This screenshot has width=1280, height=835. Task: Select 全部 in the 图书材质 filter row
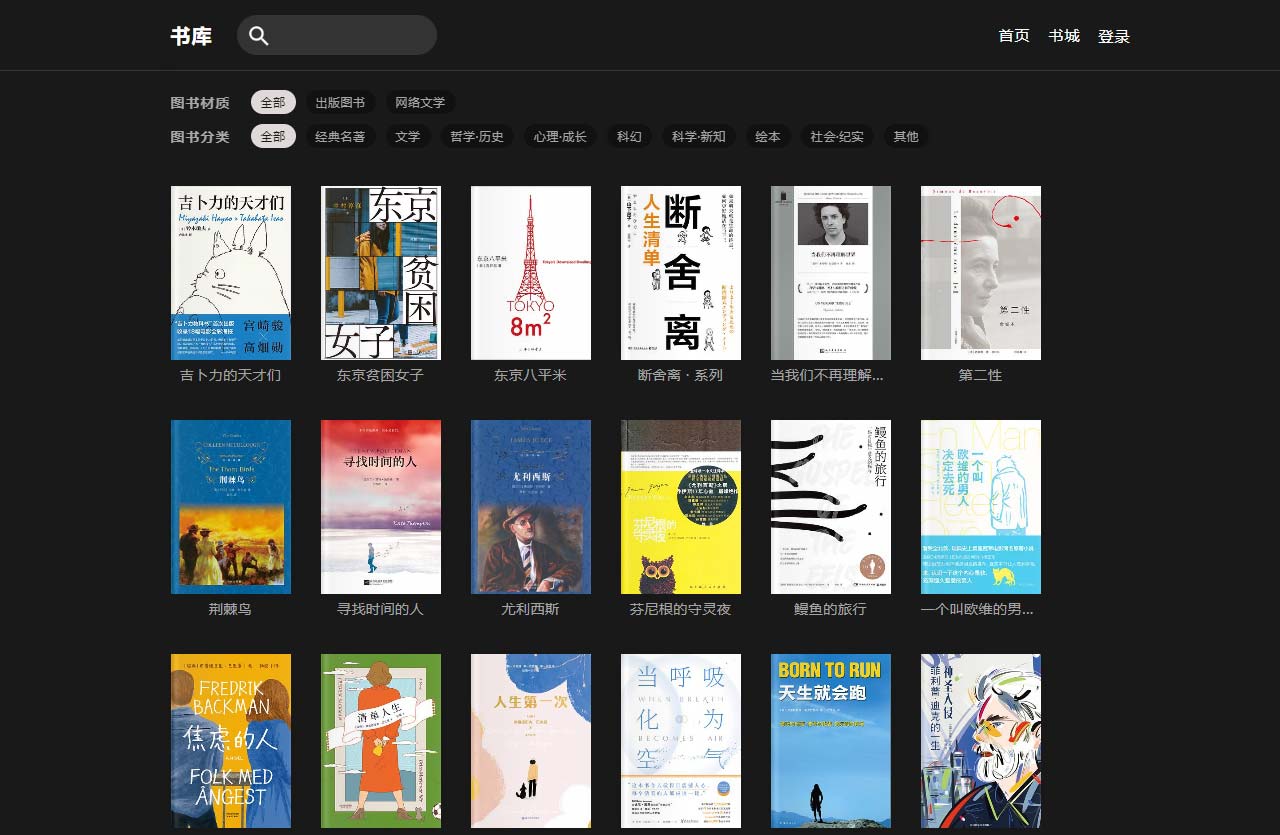coord(273,102)
